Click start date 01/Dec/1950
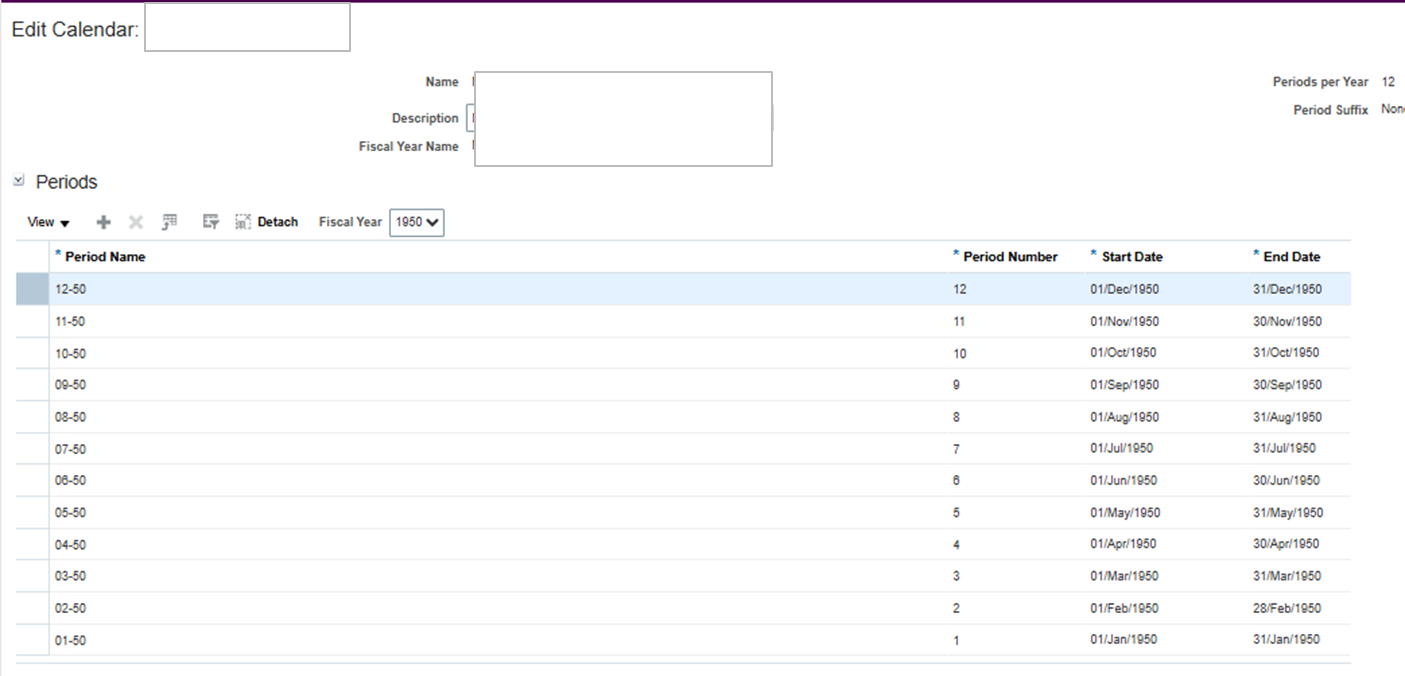 [x=1124, y=289]
